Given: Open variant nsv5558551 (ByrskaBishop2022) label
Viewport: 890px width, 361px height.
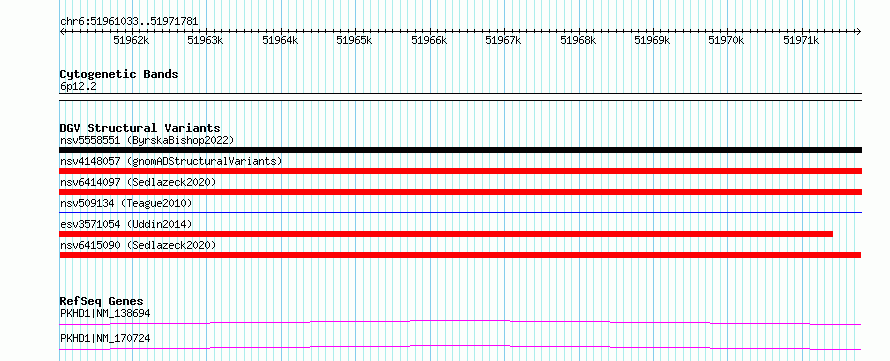Looking at the screenshot, I should pos(147,140).
